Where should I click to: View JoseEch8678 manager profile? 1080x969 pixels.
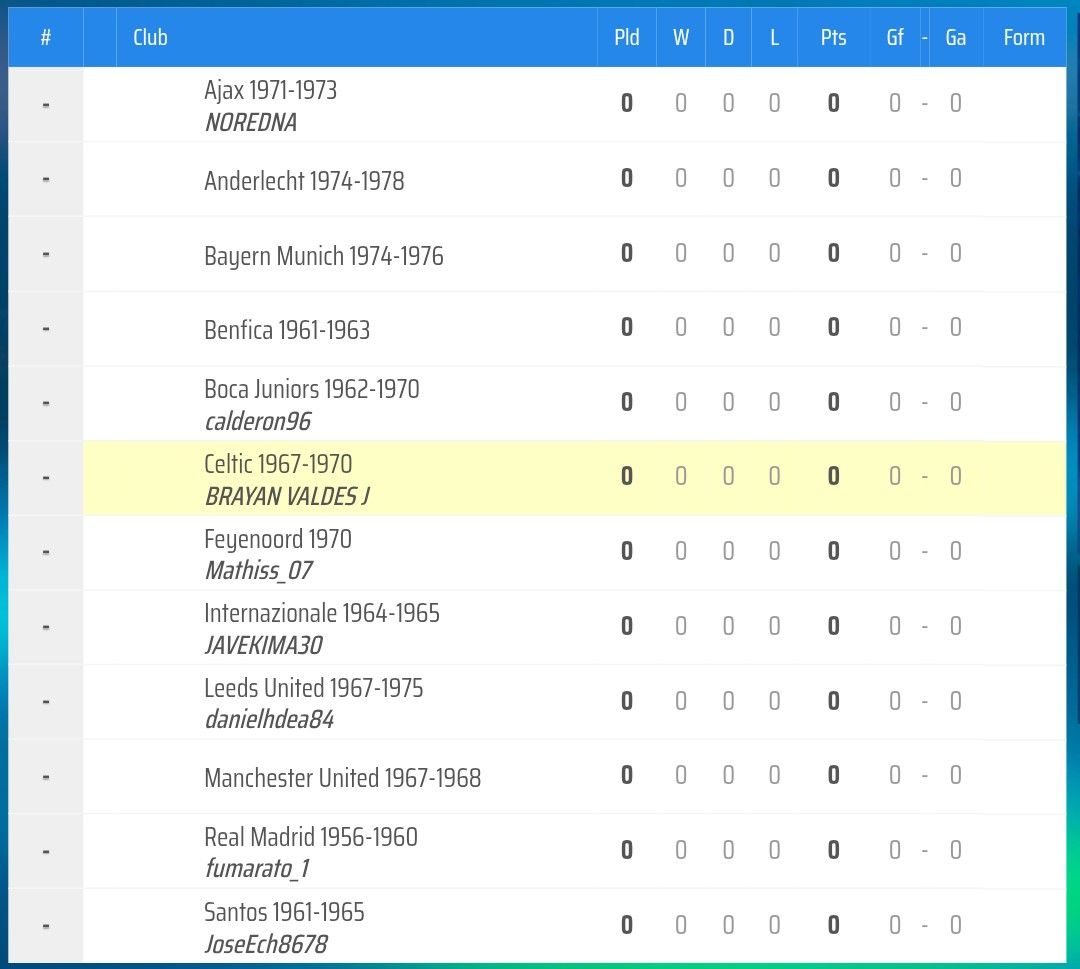pyautogui.click(x=266, y=944)
